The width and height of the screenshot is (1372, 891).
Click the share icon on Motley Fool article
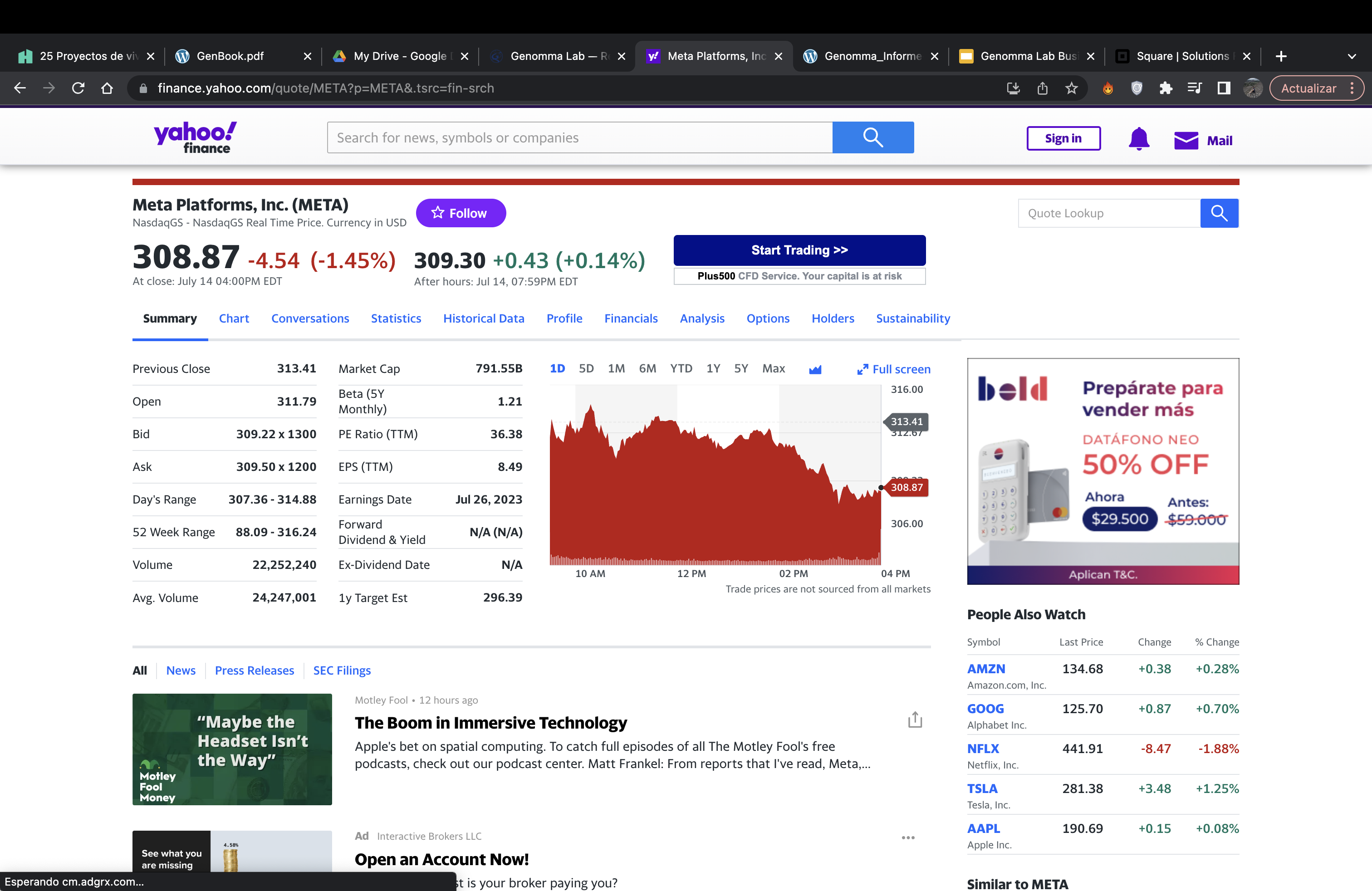point(915,718)
